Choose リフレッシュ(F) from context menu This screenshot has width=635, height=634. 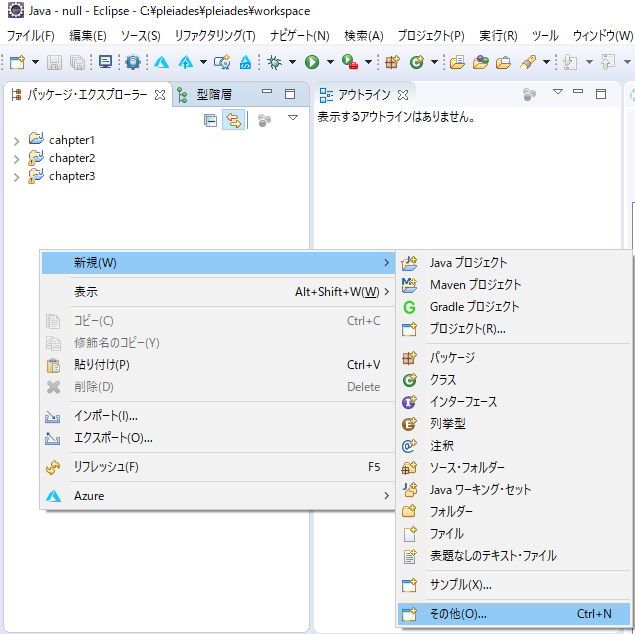tap(218, 467)
